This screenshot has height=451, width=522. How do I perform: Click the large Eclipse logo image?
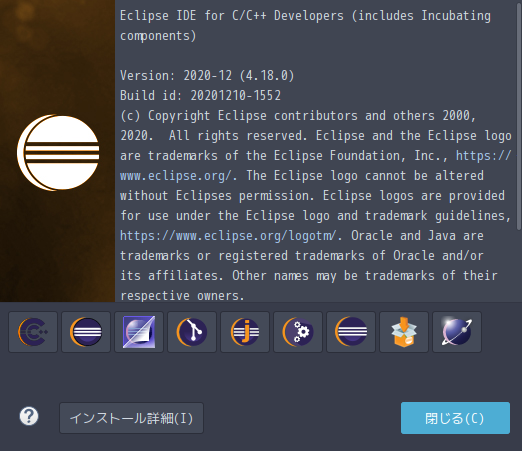pos(58,153)
